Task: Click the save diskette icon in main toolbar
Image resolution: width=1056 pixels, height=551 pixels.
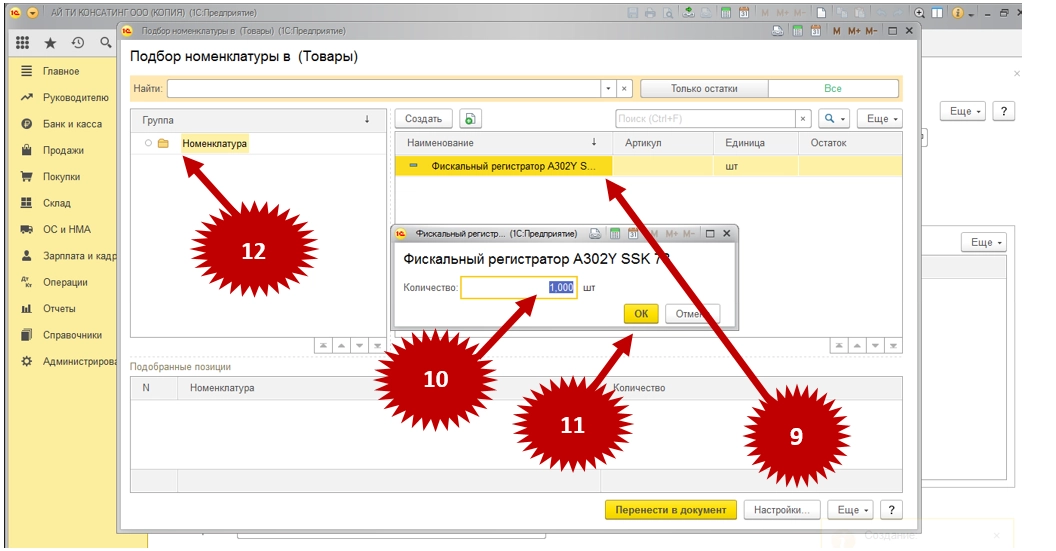Action: pyautogui.click(x=632, y=13)
